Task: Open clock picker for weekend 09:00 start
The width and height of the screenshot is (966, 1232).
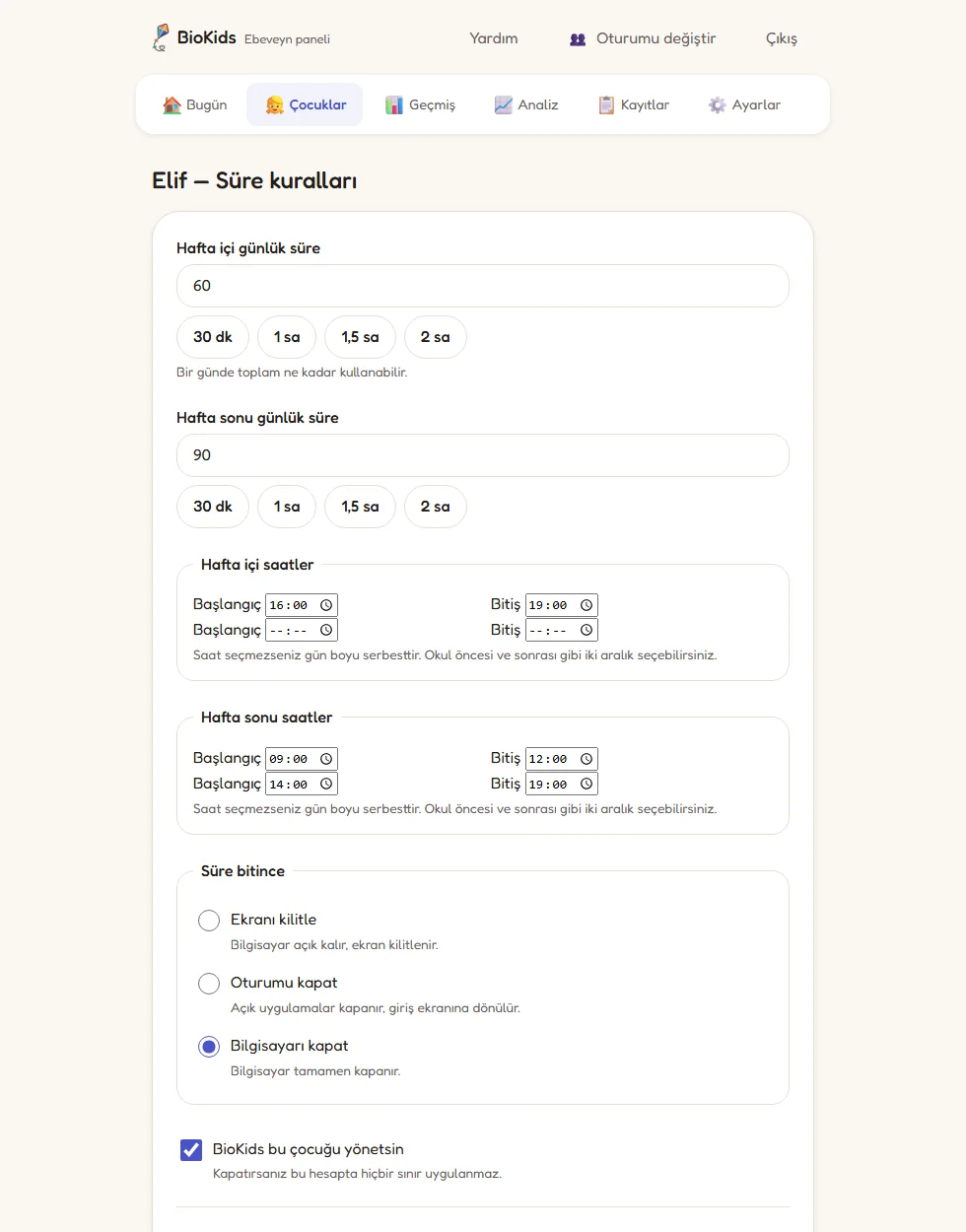Action: (x=326, y=759)
